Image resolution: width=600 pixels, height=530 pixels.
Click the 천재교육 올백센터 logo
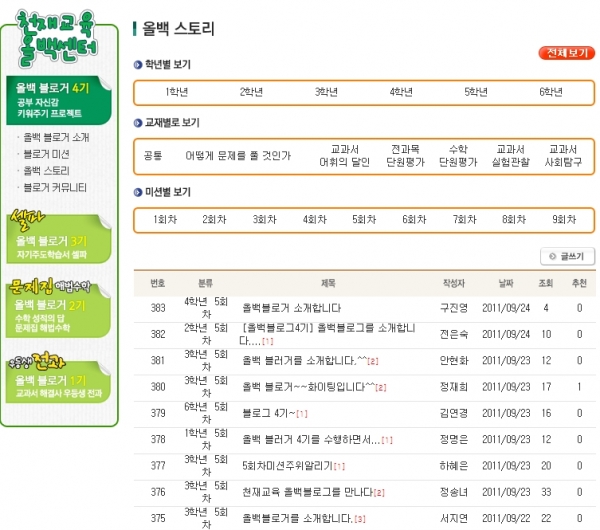(x=62, y=39)
